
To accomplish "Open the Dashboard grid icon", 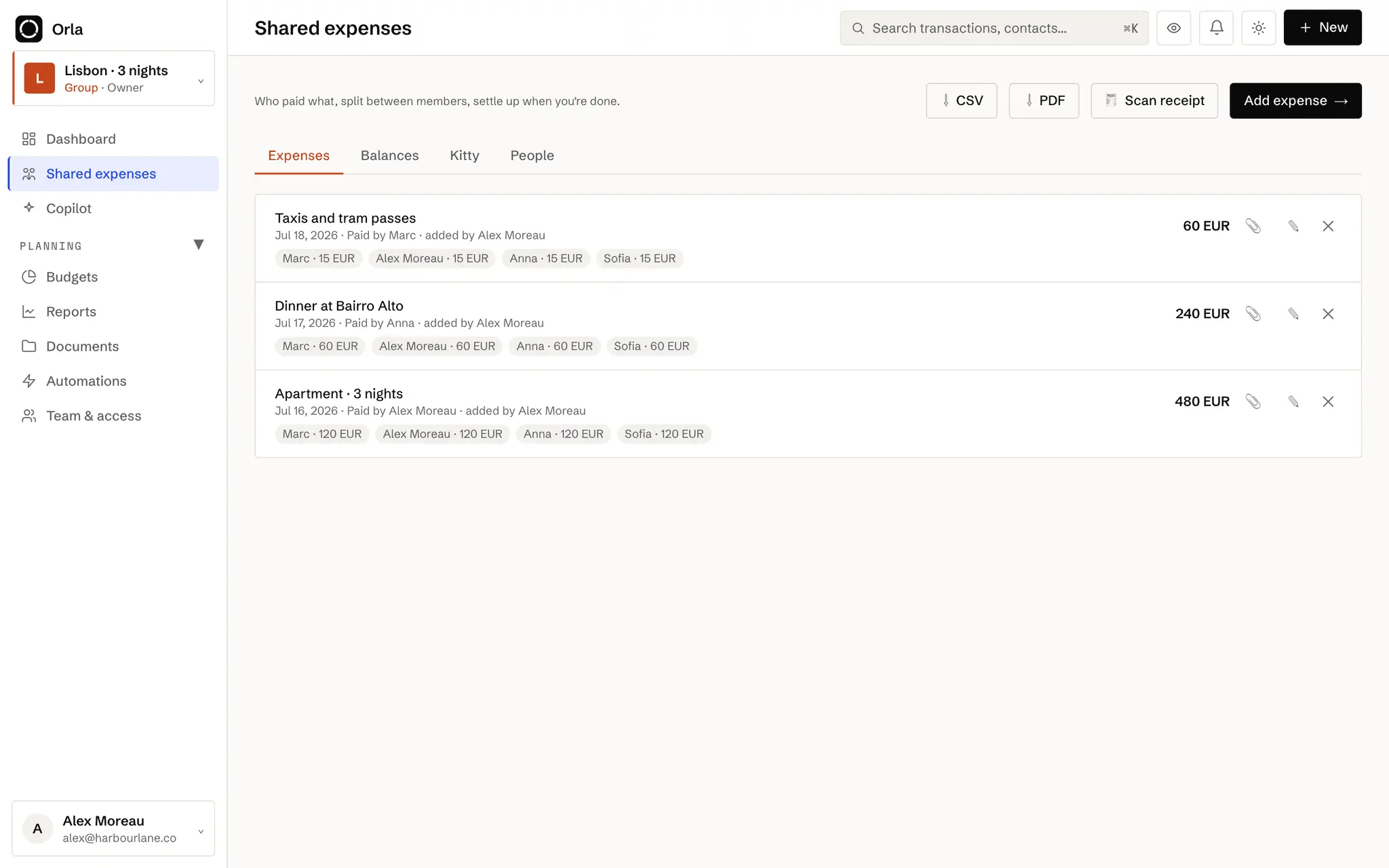I will pos(28,139).
